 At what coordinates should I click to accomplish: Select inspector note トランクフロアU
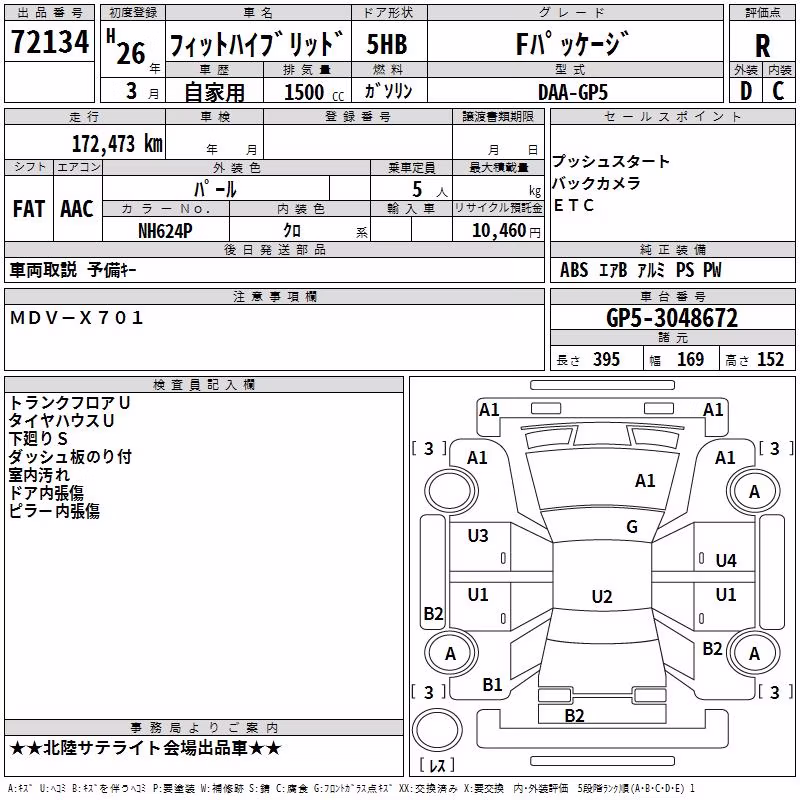[x=70, y=403]
